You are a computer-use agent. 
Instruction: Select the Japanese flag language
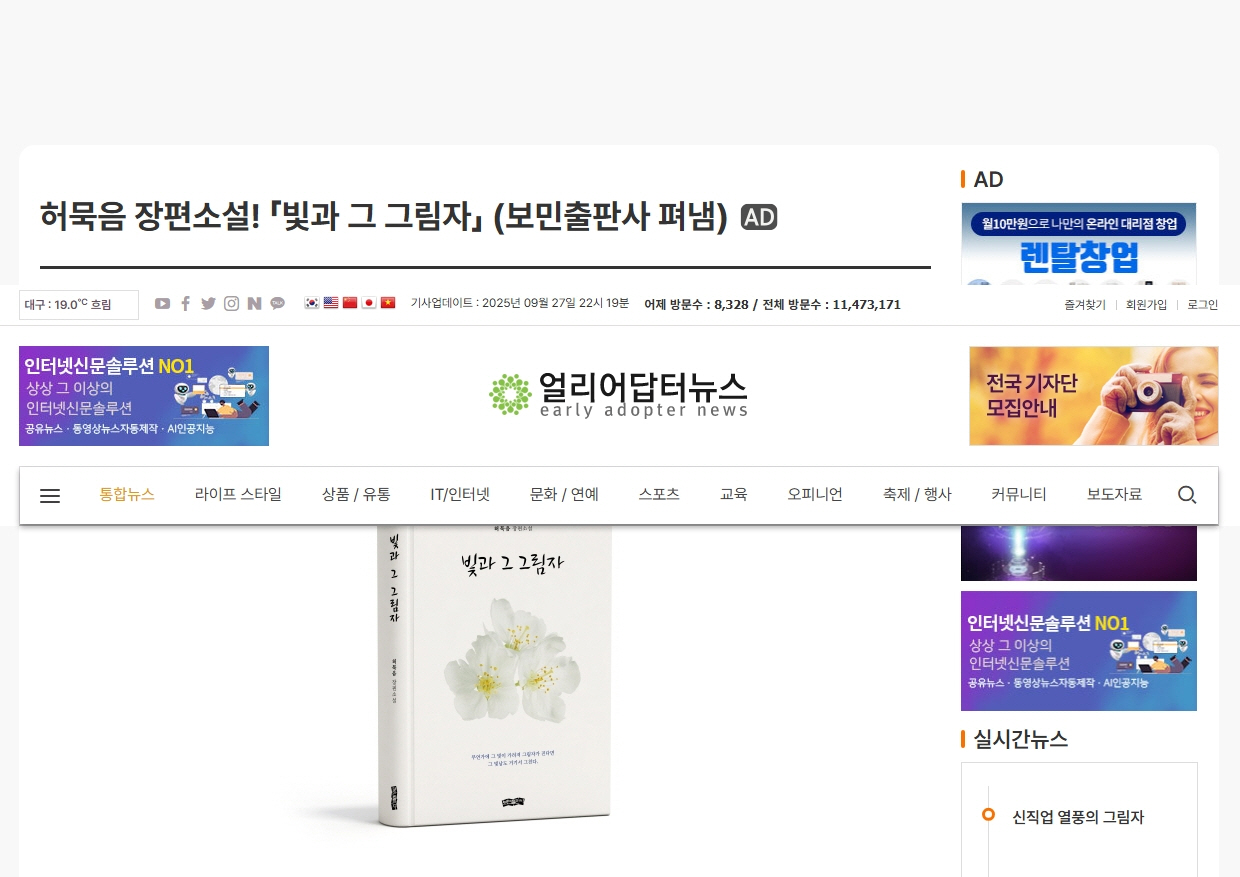[369, 303]
